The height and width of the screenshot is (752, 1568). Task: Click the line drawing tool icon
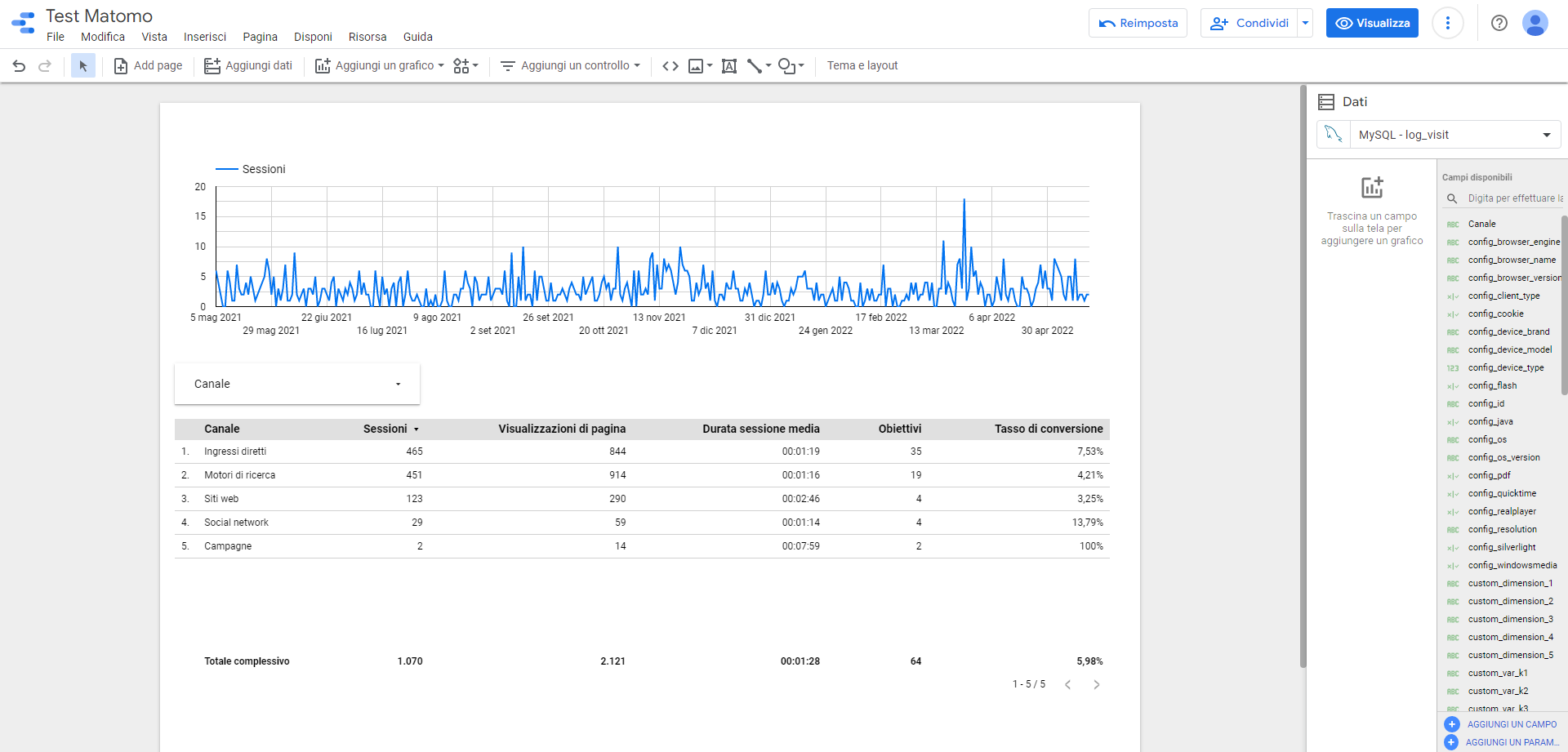[759, 66]
